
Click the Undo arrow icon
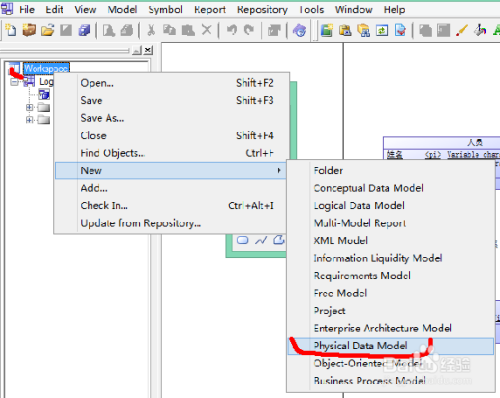231,30
